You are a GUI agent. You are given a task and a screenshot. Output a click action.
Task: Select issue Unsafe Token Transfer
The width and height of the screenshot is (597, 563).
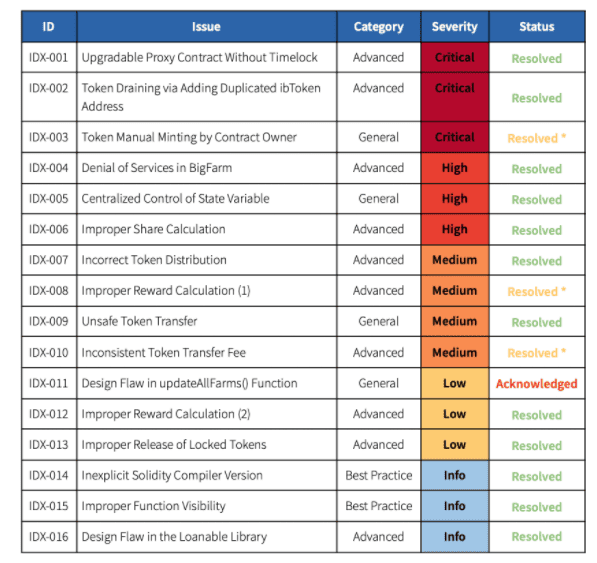click(x=139, y=321)
